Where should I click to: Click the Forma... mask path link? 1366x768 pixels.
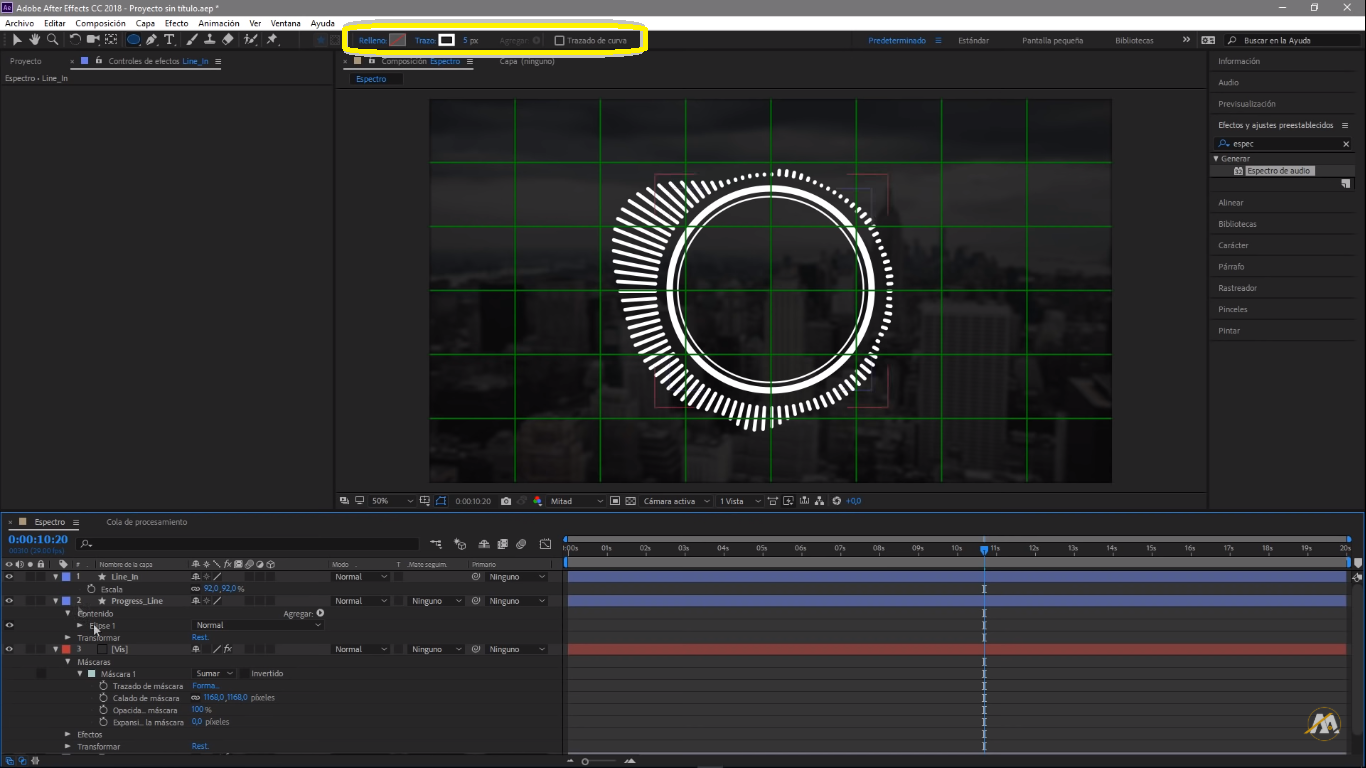click(205, 686)
